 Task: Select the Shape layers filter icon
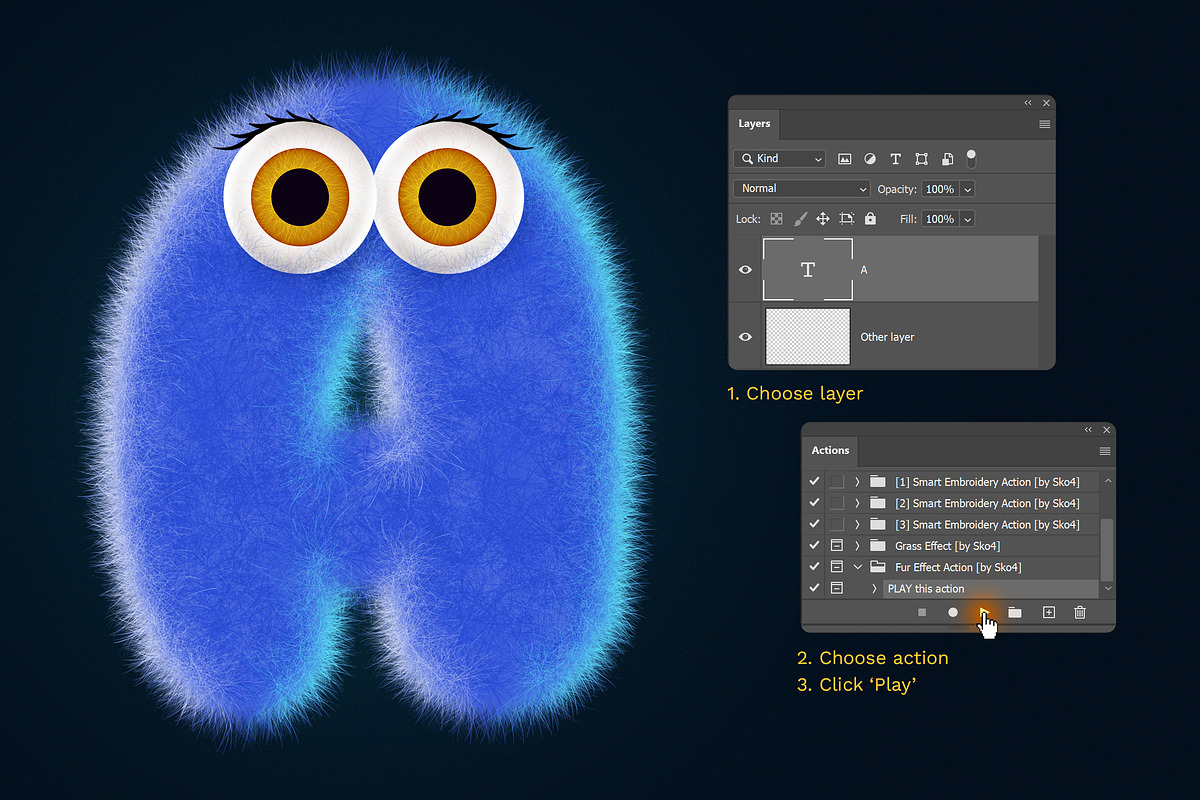pos(923,158)
